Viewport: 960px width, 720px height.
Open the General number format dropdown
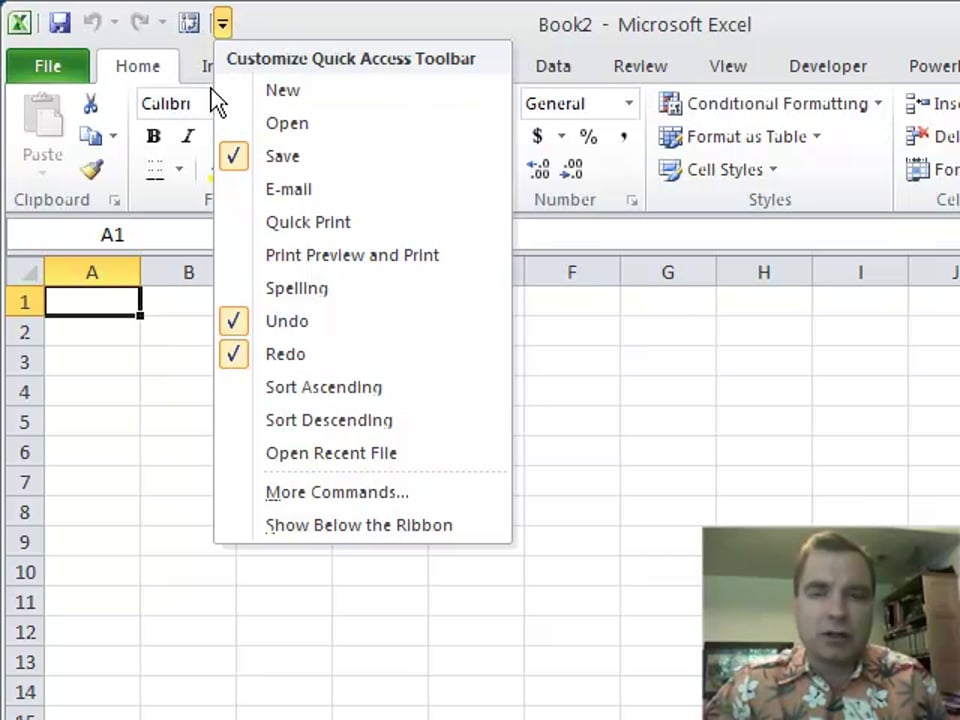coord(629,103)
